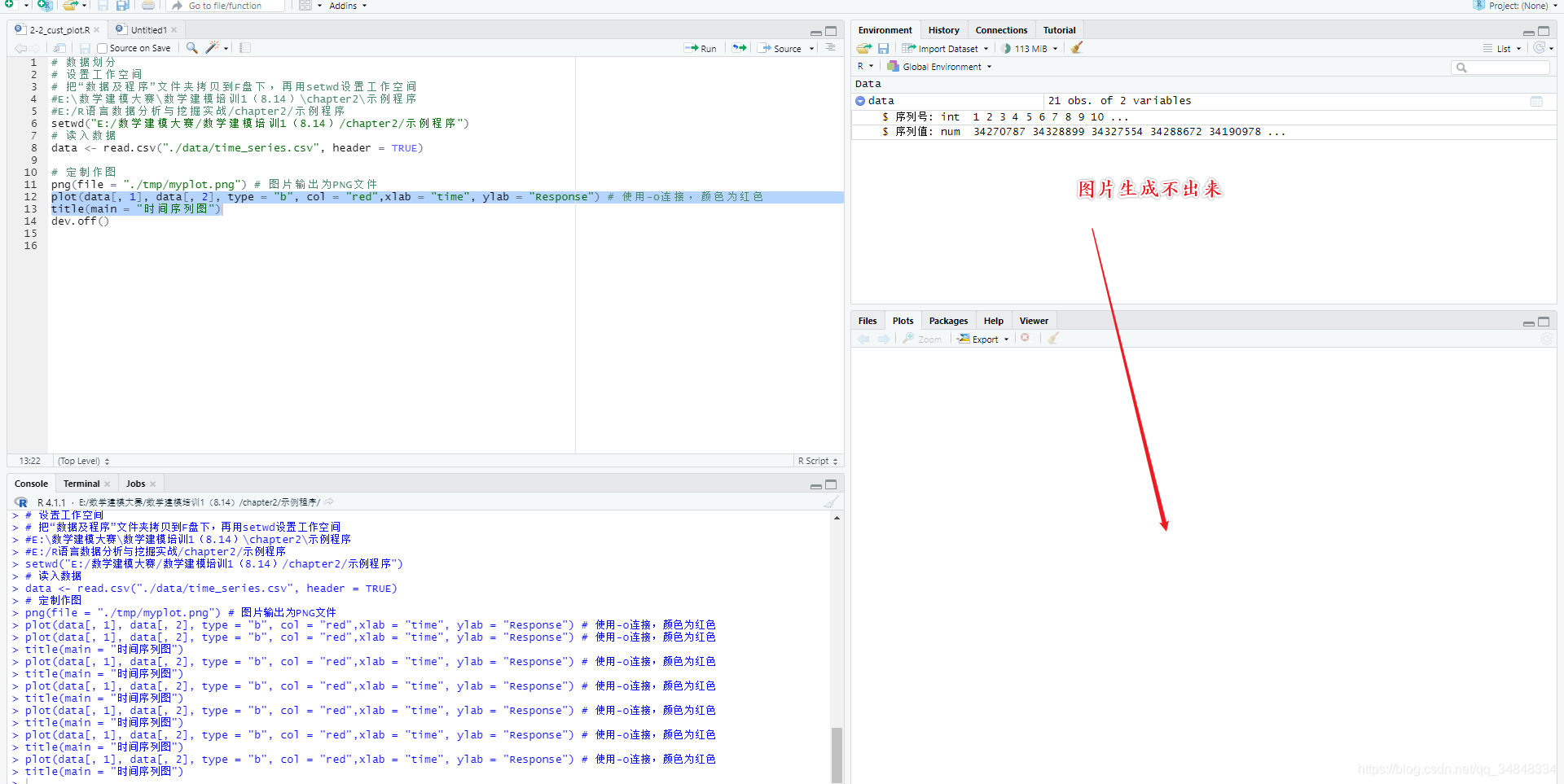The image size is (1564, 784).
Task: Open the Plots Export dropdown
Action: point(984,339)
